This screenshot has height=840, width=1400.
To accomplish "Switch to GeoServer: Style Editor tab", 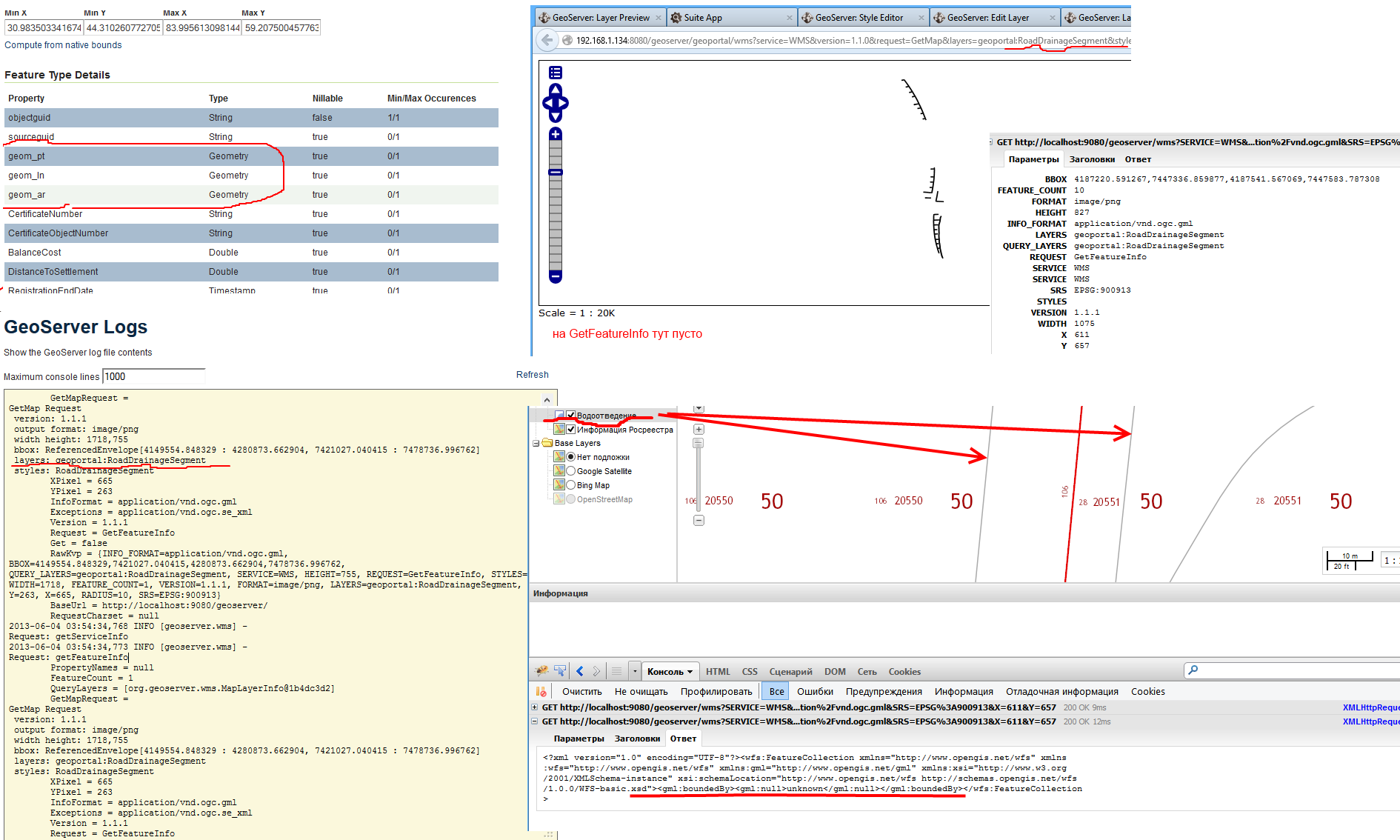I will coord(859,18).
